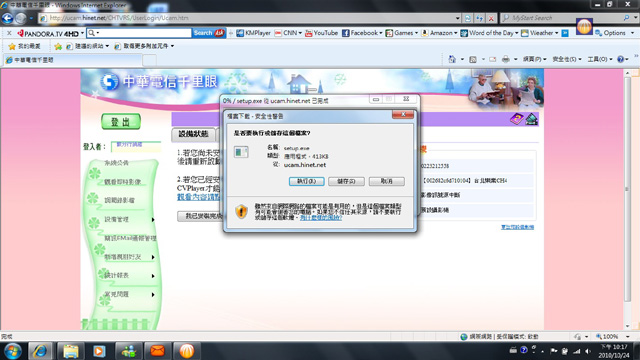
Task: Open KMPlayer toolbar shortcut
Action: (253, 33)
